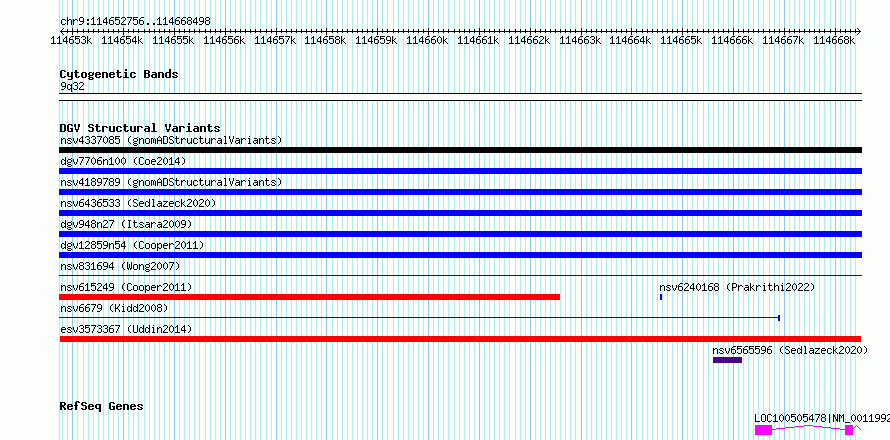Open the nsv6565596 (Sedlazeck2020) label
The width and height of the screenshot is (890, 440).
[790, 350]
